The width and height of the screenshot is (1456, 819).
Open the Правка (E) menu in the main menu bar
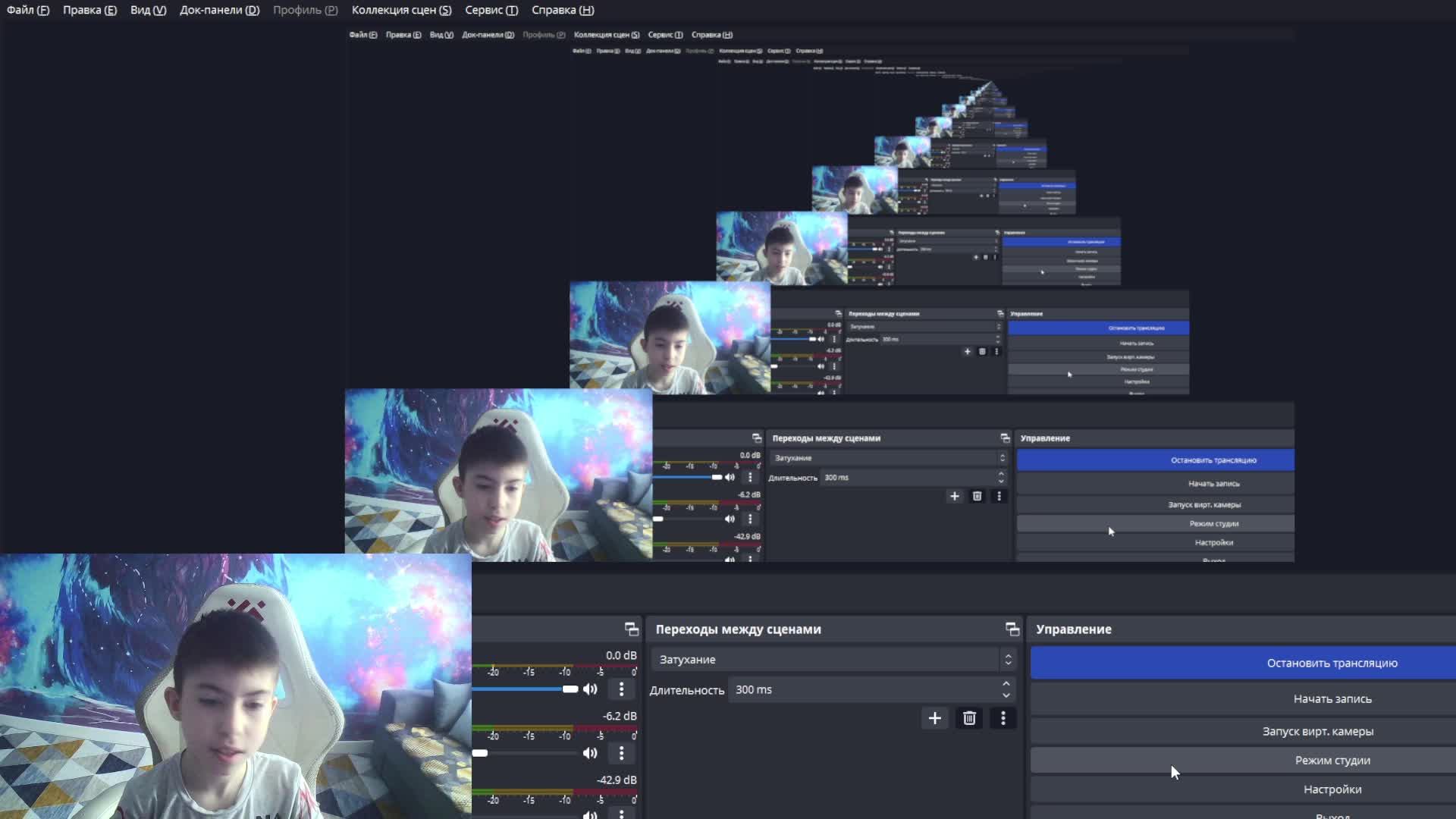pos(89,10)
